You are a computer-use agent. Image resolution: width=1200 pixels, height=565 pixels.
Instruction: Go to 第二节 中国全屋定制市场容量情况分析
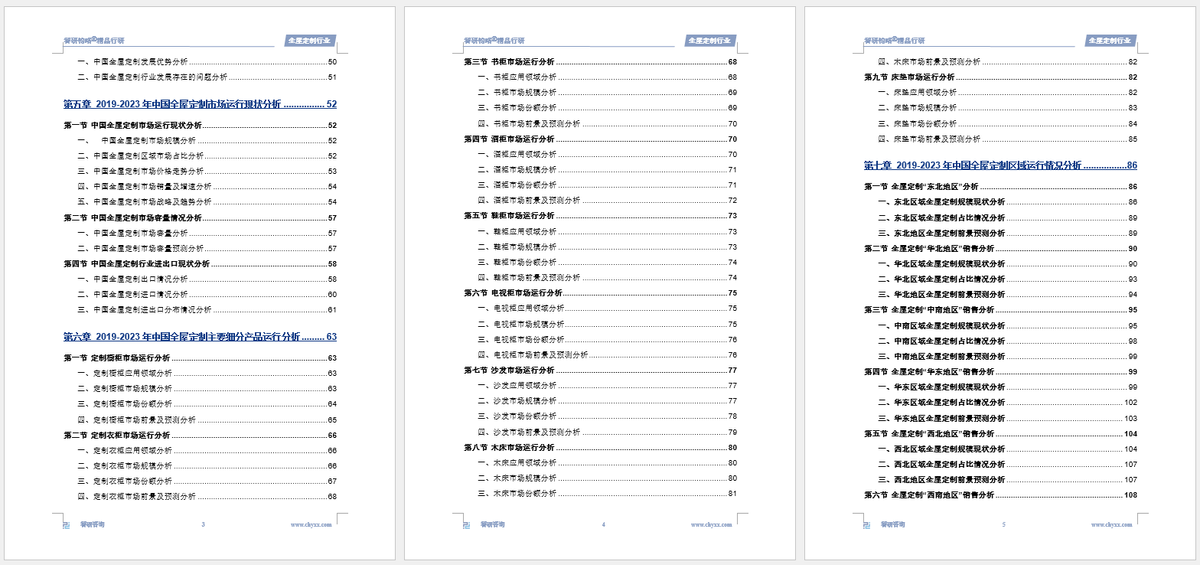pos(200,217)
